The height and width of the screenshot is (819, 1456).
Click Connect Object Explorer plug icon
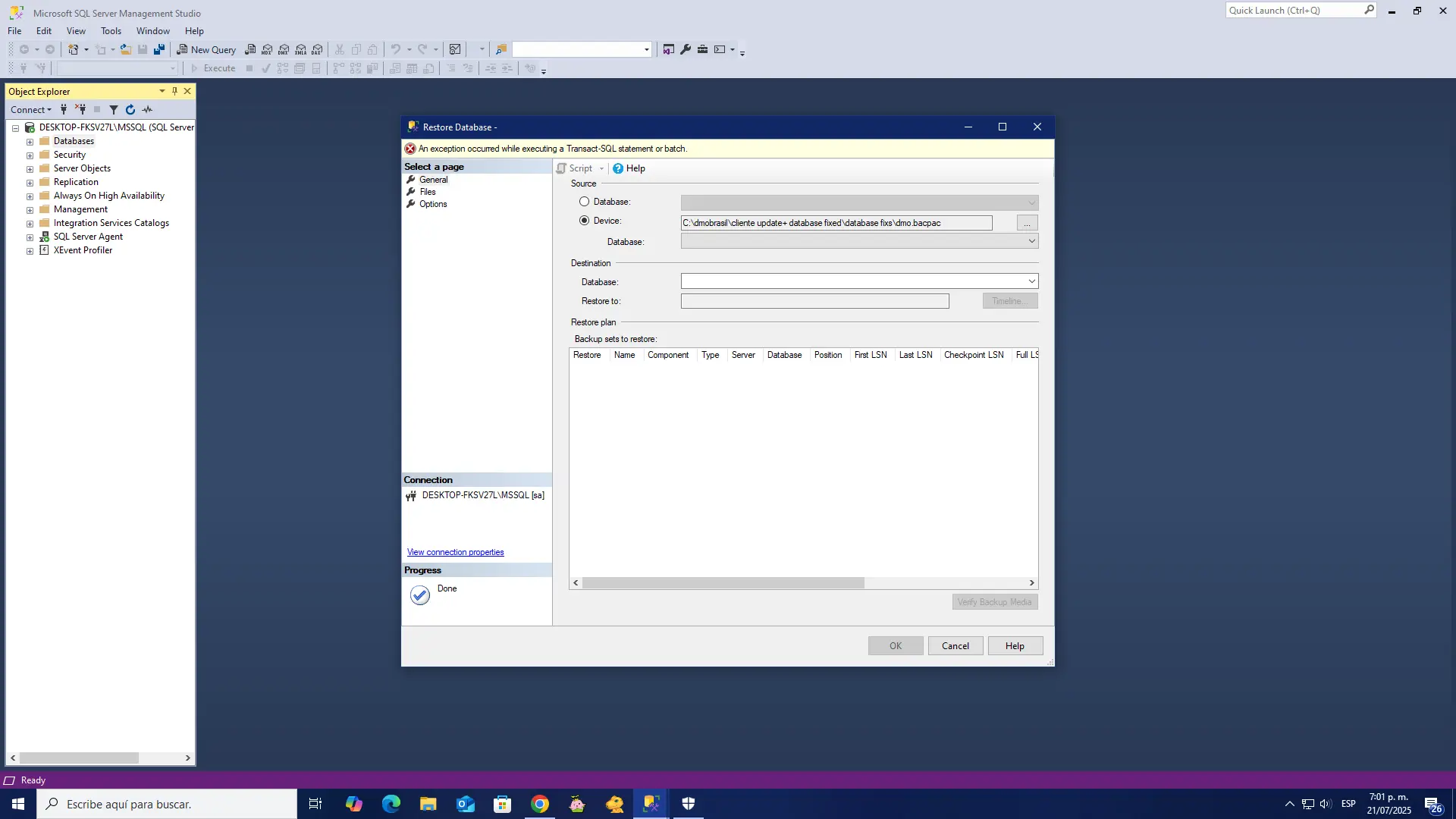click(64, 110)
